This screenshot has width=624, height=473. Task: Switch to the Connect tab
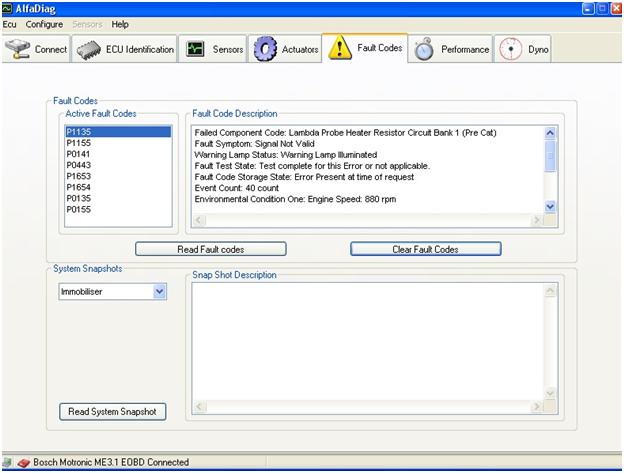pos(36,49)
